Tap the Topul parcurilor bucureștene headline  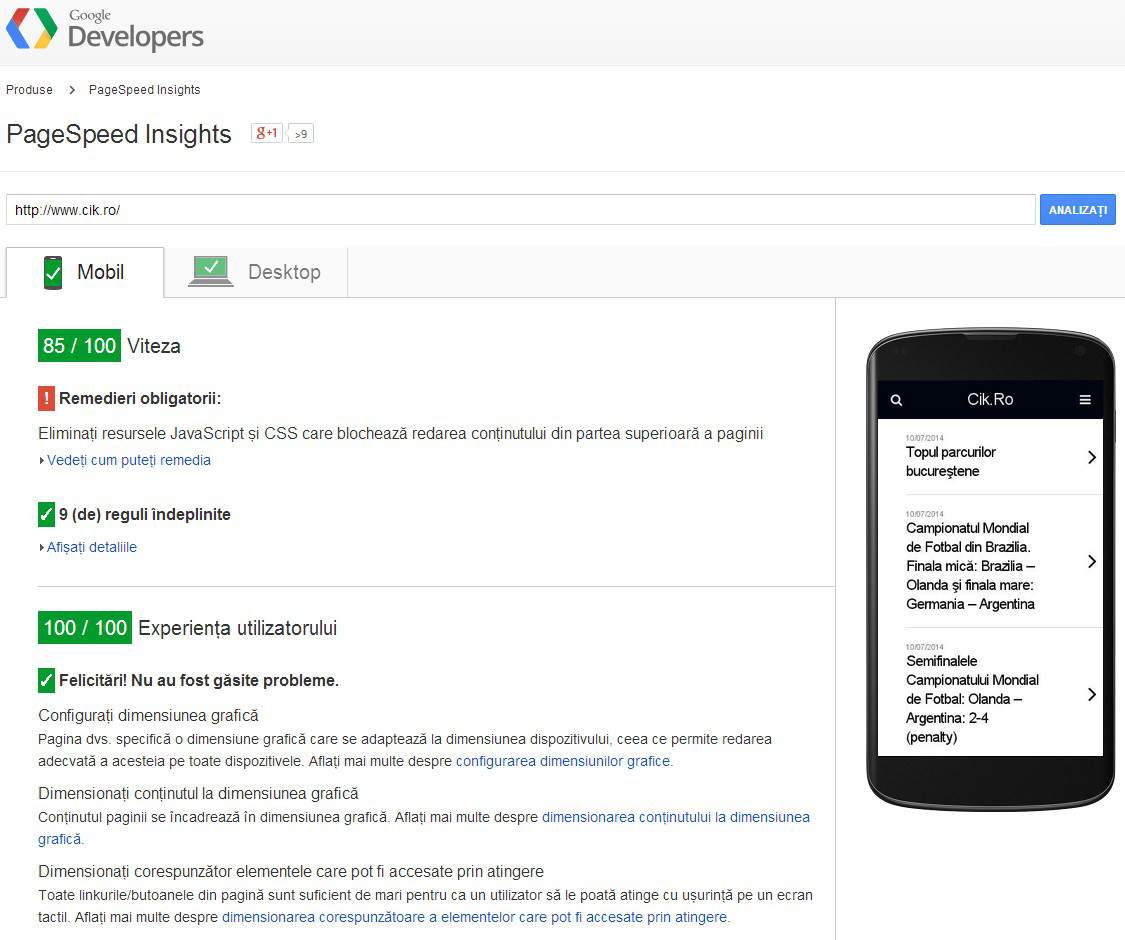click(951, 461)
